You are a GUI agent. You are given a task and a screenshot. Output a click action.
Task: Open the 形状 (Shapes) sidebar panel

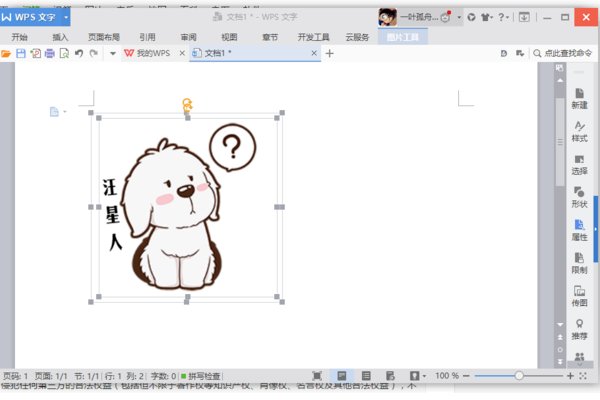coord(579,196)
